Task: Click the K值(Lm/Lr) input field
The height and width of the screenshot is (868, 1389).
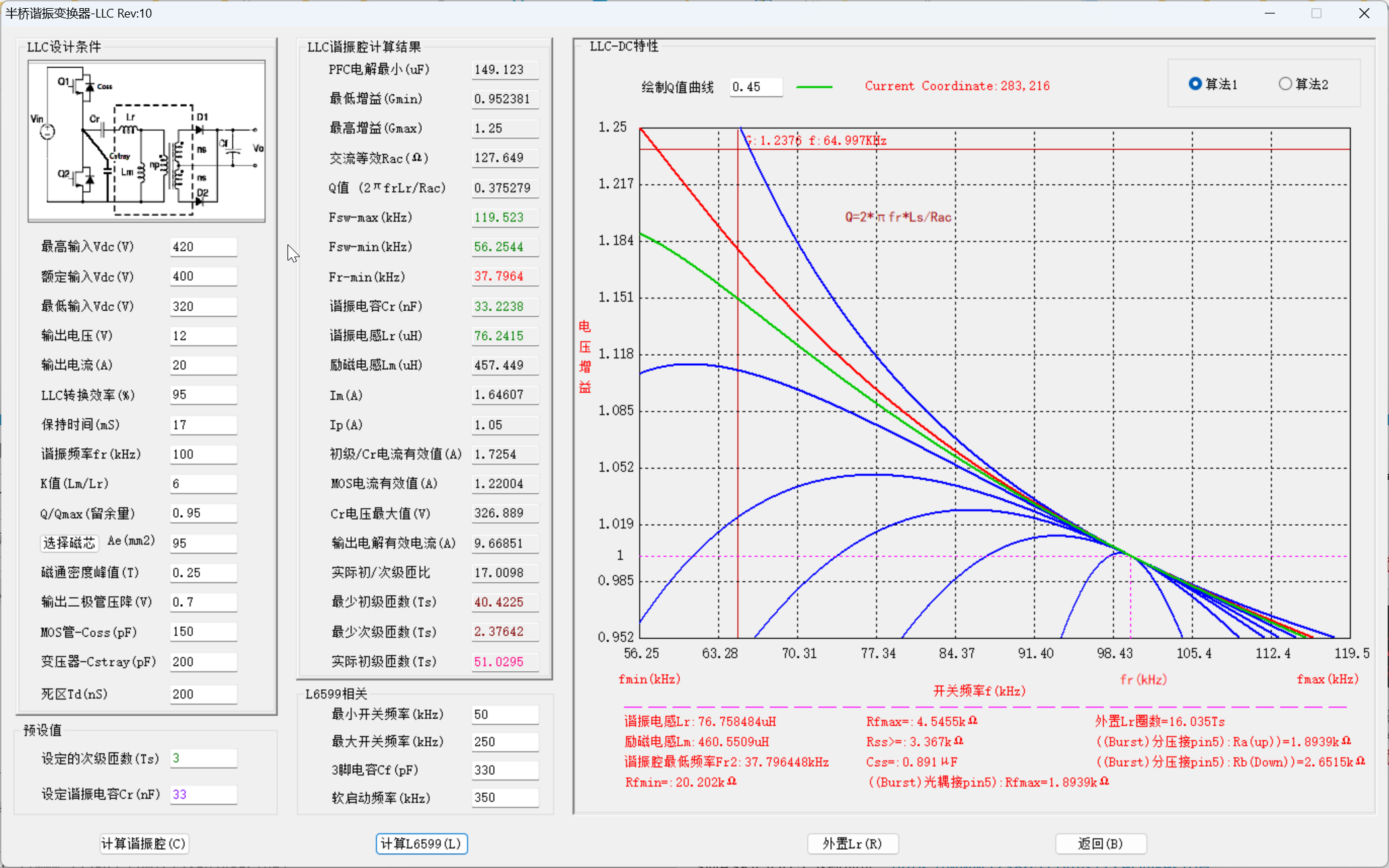Action: click(x=202, y=484)
